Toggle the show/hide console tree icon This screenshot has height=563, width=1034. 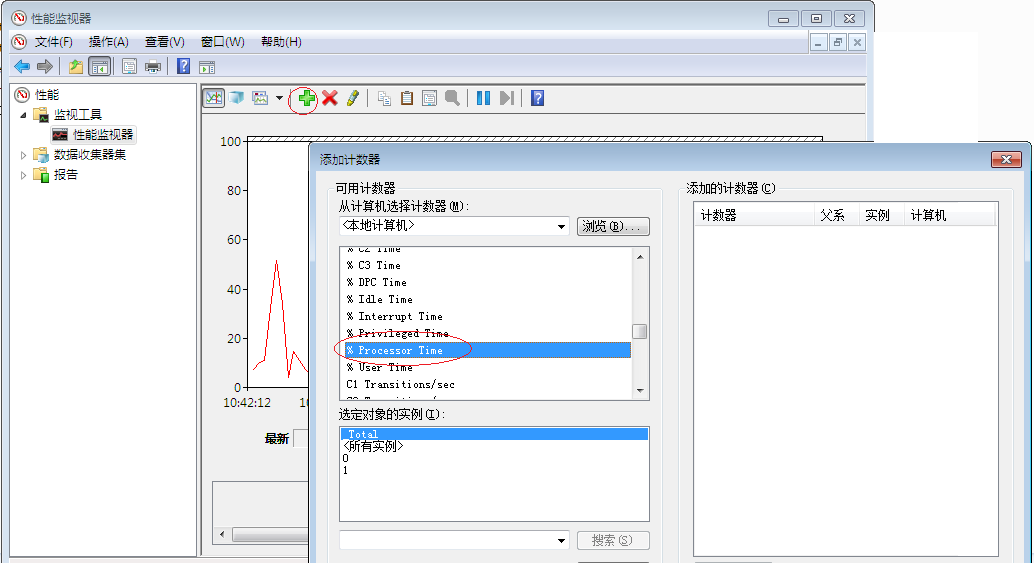click(100, 67)
